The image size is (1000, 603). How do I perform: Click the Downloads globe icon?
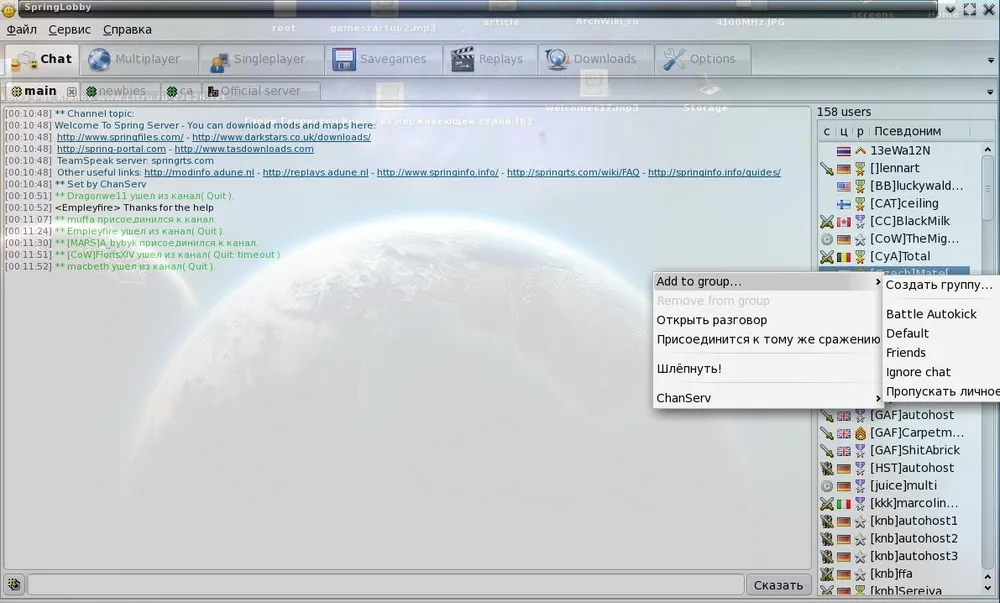[x=557, y=60]
